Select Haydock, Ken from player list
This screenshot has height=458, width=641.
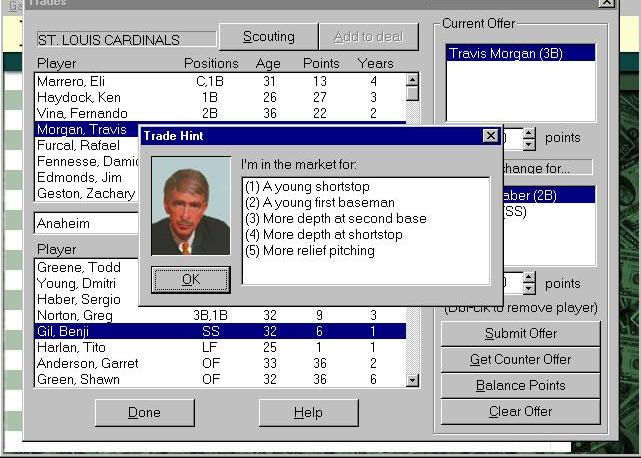pos(70,97)
